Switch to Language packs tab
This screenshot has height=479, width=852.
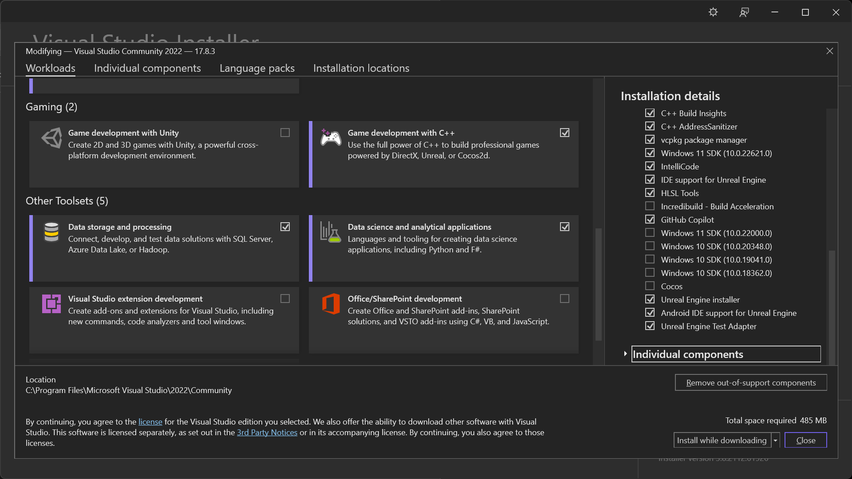[257, 68]
